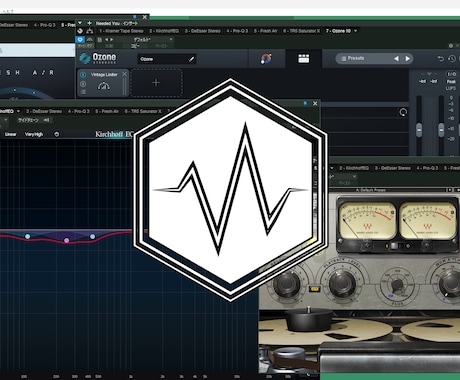Click the left VU meter on Kramer Tape

coord(367,219)
